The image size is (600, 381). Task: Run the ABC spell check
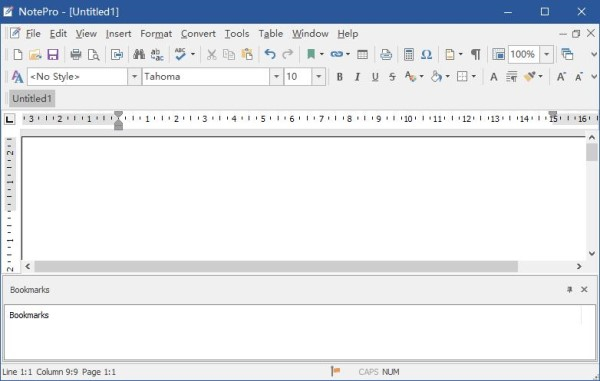(x=180, y=54)
